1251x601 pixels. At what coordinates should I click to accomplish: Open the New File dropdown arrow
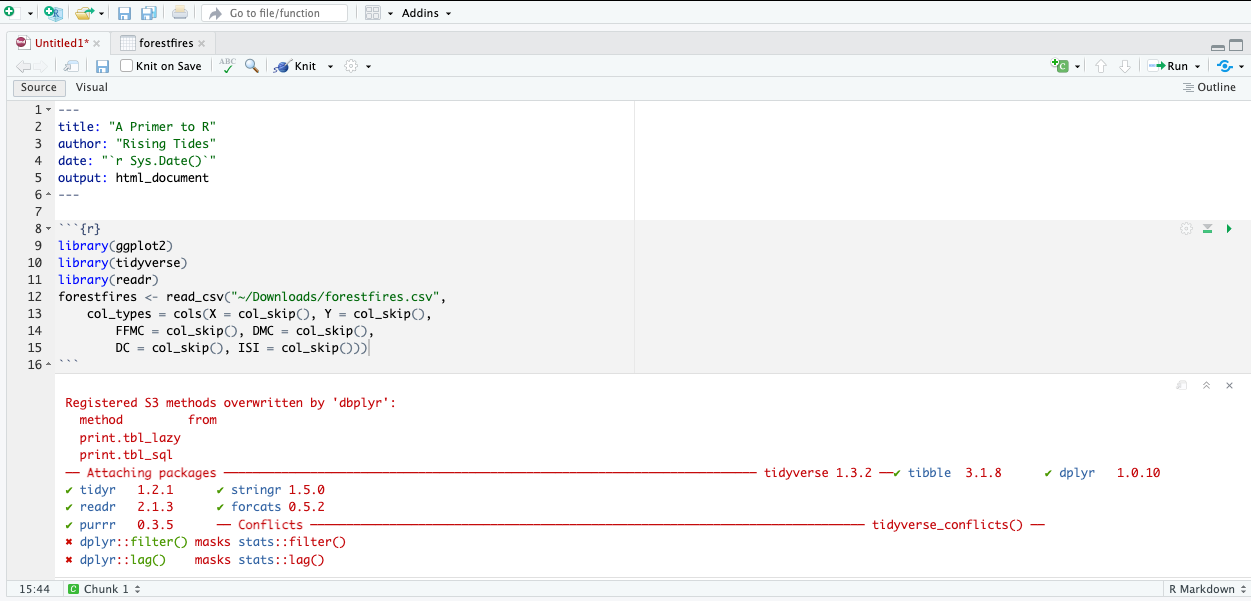30,14
